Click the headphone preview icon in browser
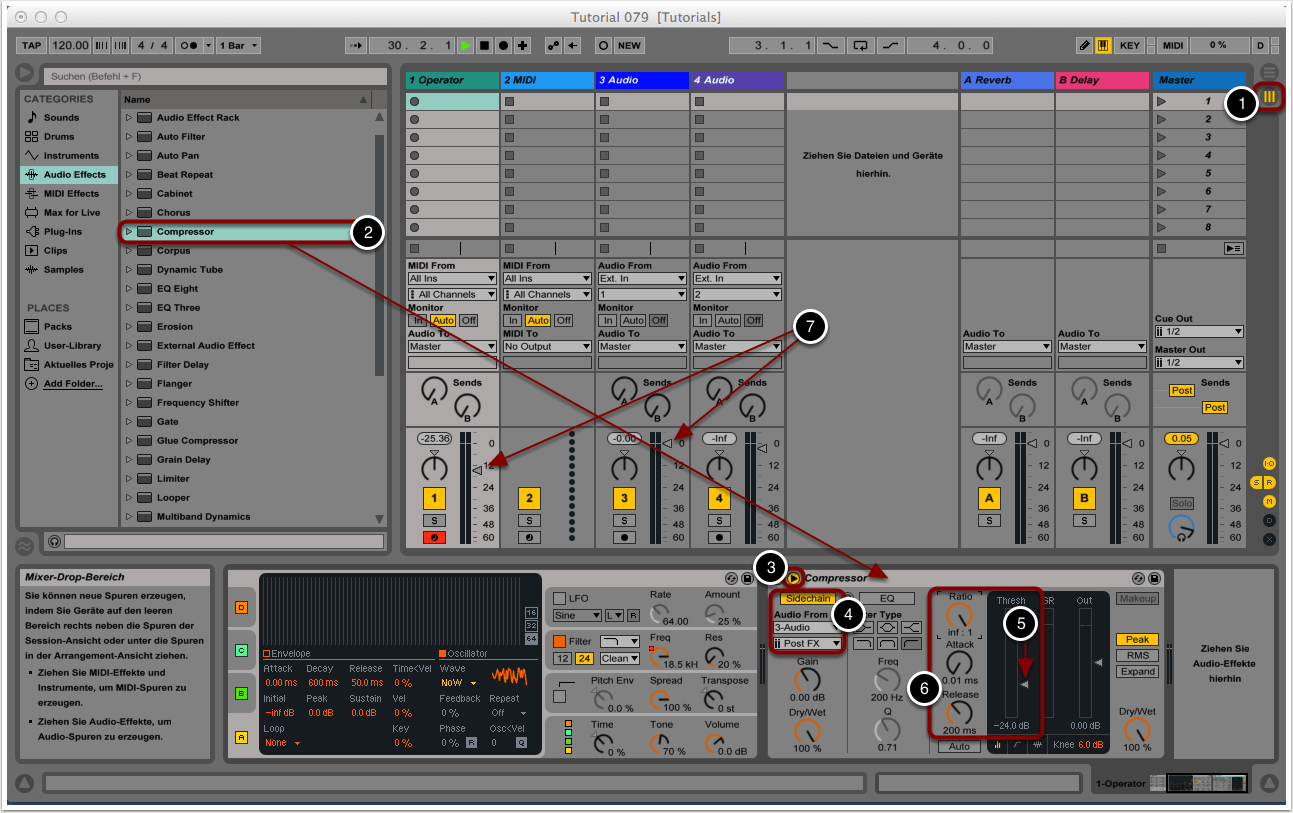 (x=55, y=541)
